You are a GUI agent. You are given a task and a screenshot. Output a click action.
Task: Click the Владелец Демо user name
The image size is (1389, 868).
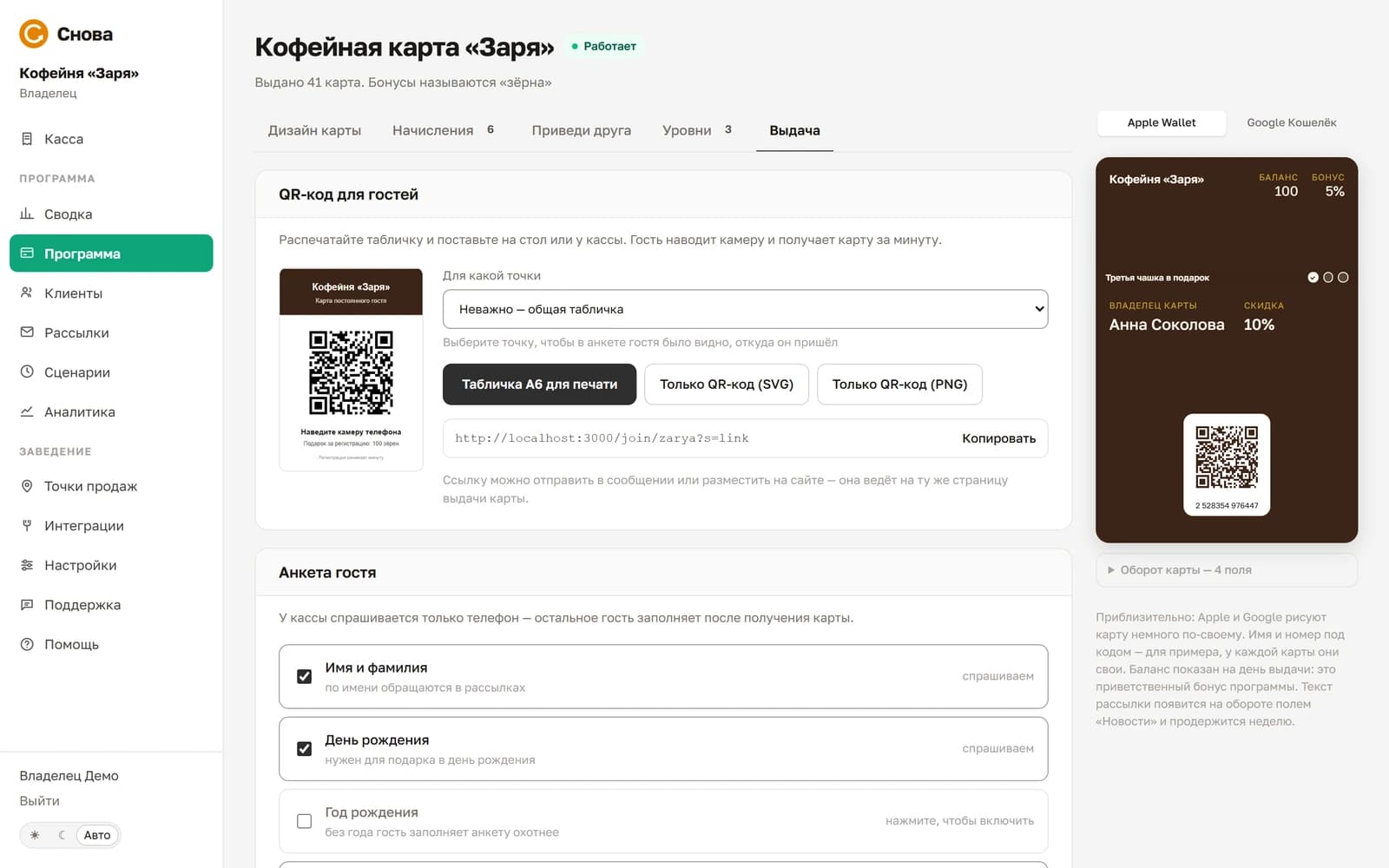tap(69, 775)
